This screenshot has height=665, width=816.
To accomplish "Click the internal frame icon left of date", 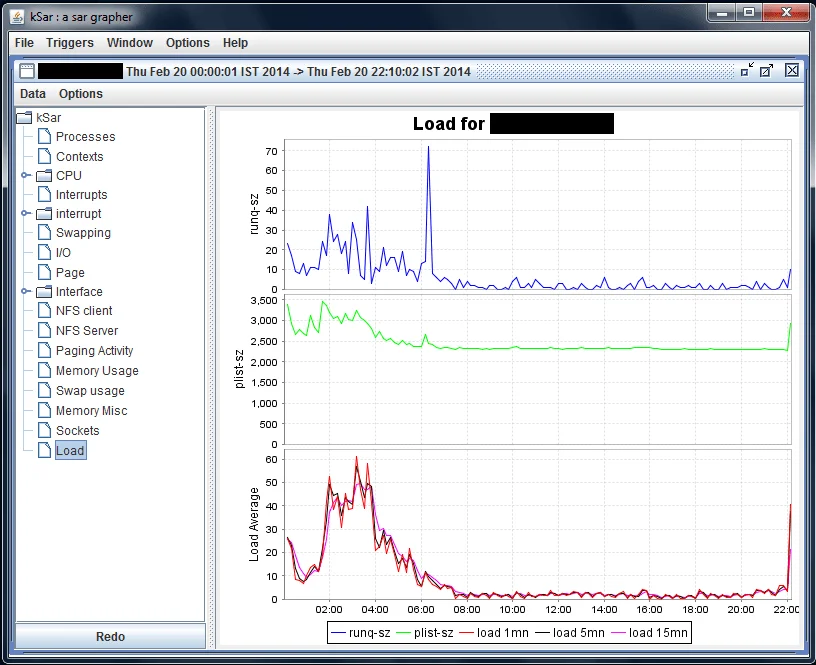I will [x=27, y=71].
